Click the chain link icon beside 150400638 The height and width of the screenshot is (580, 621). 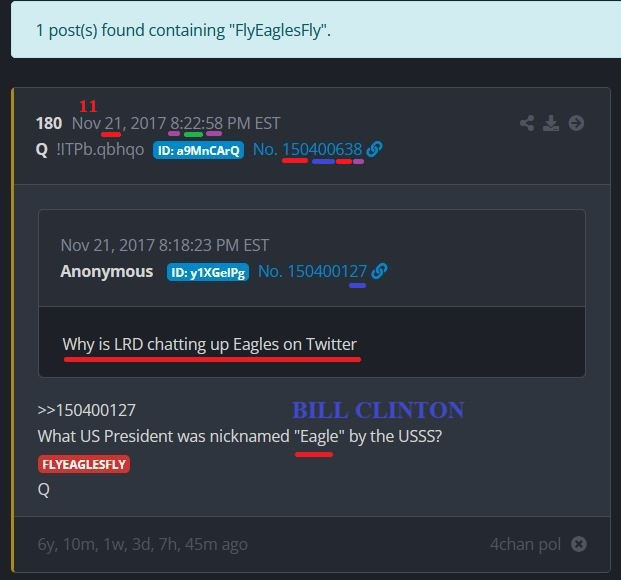[x=374, y=149]
